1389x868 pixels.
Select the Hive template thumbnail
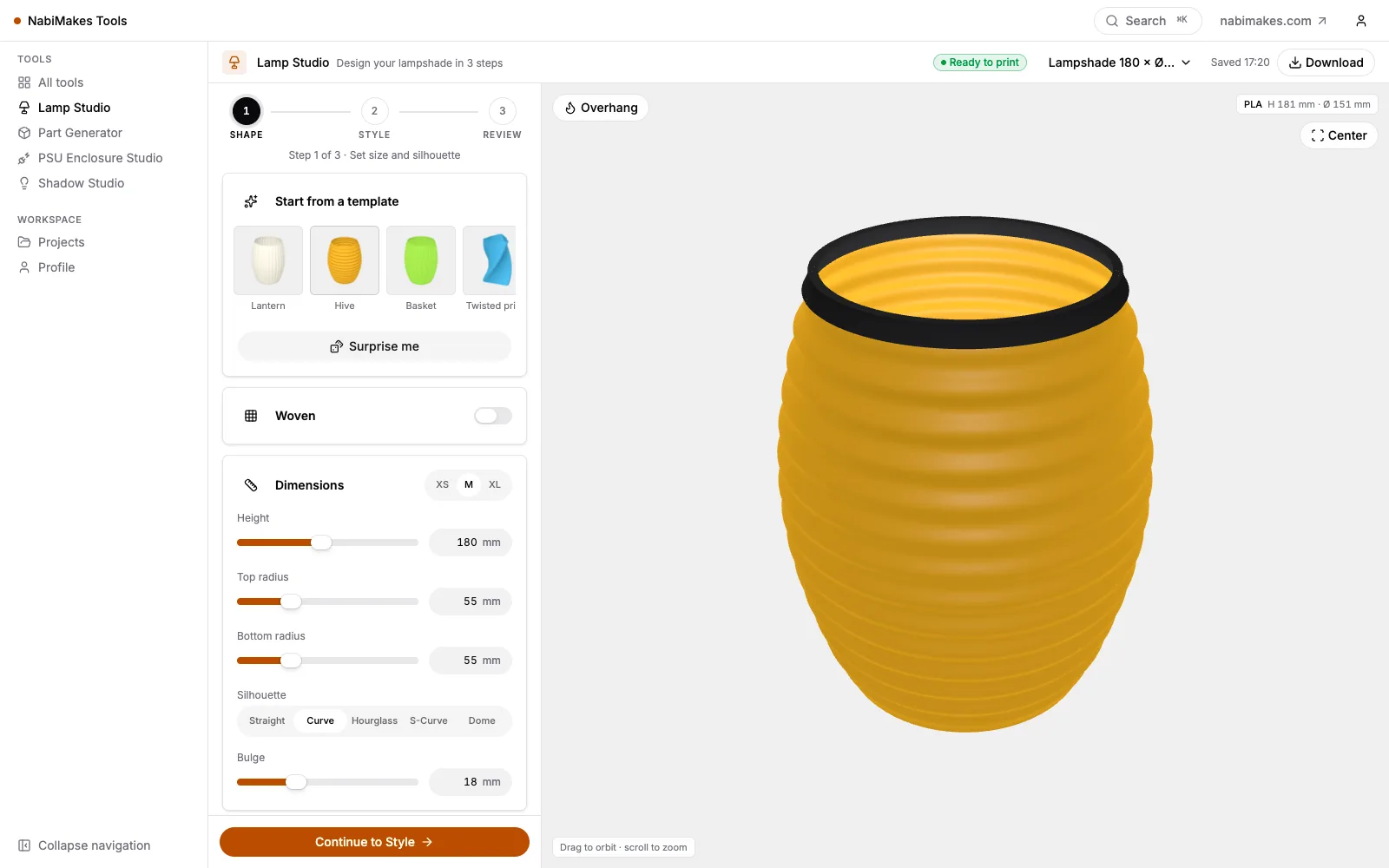(345, 260)
